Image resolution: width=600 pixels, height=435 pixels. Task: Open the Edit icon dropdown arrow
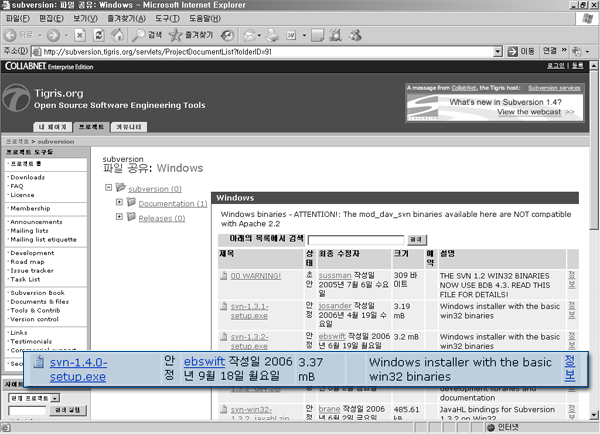[x=304, y=36]
